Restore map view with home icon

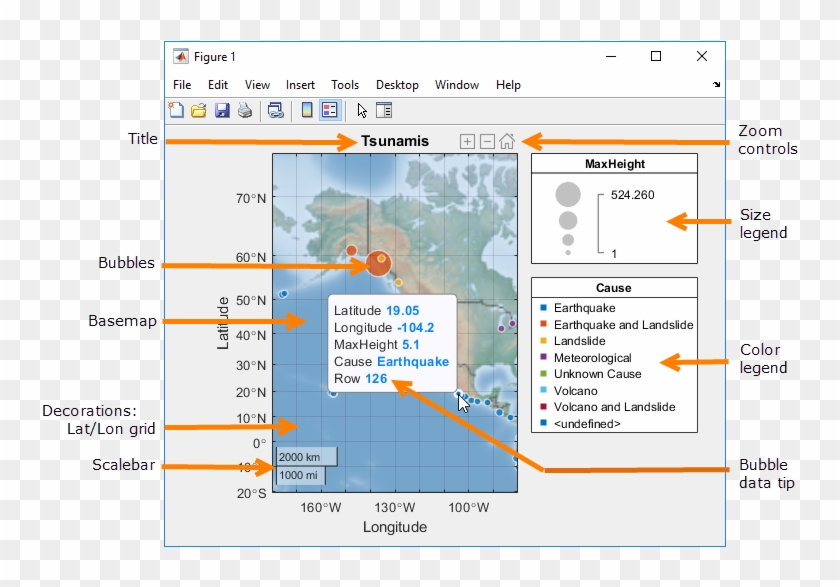[507, 141]
